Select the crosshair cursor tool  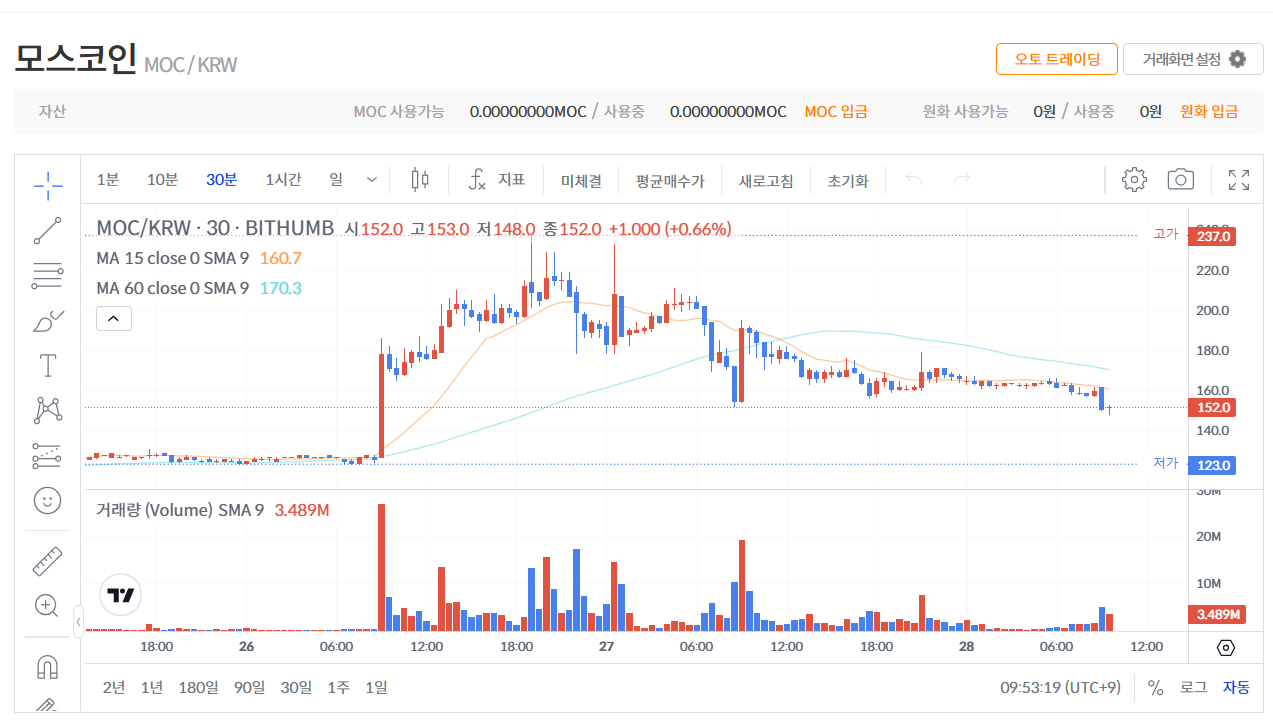[x=47, y=184]
